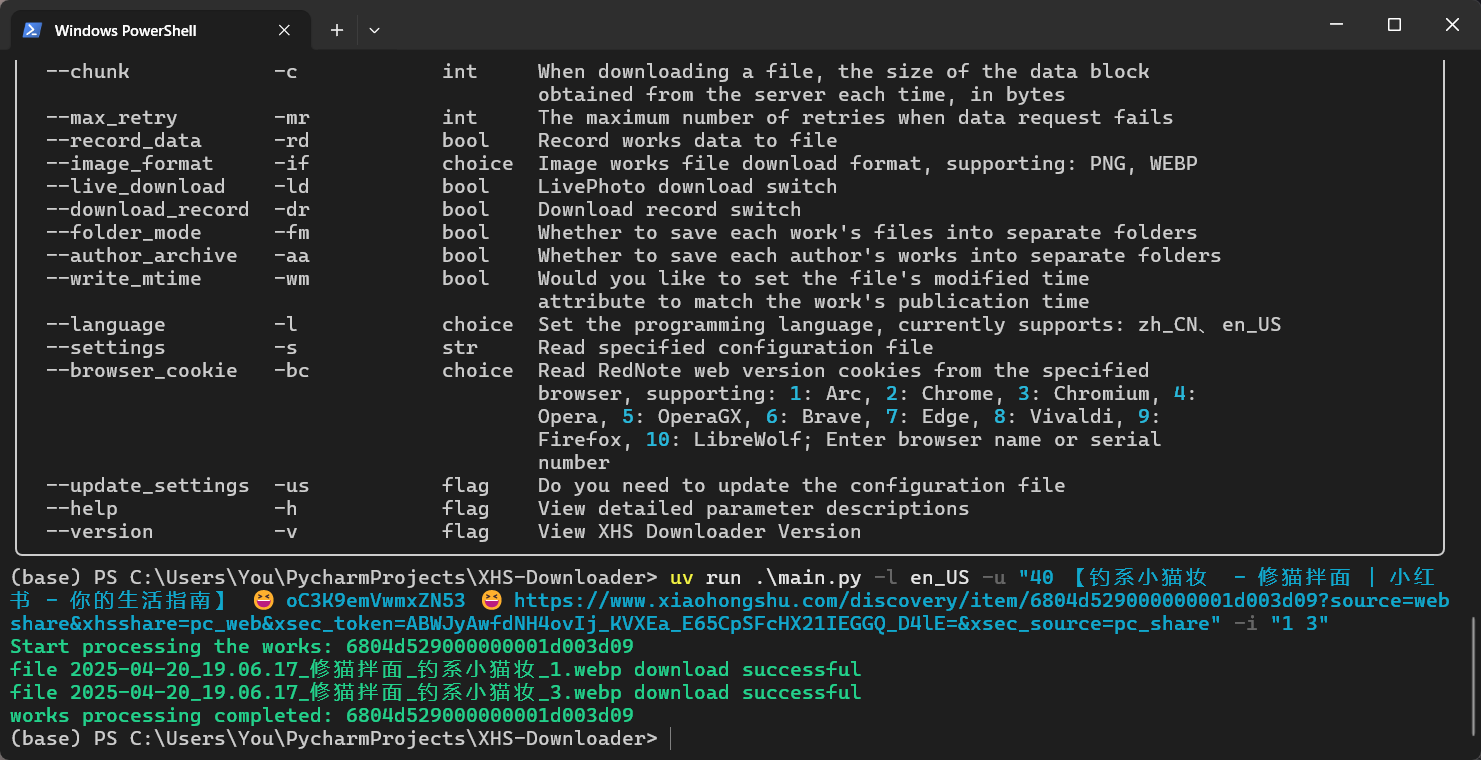Click the --version option text
The width and height of the screenshot is (1481, 760).
99,532
